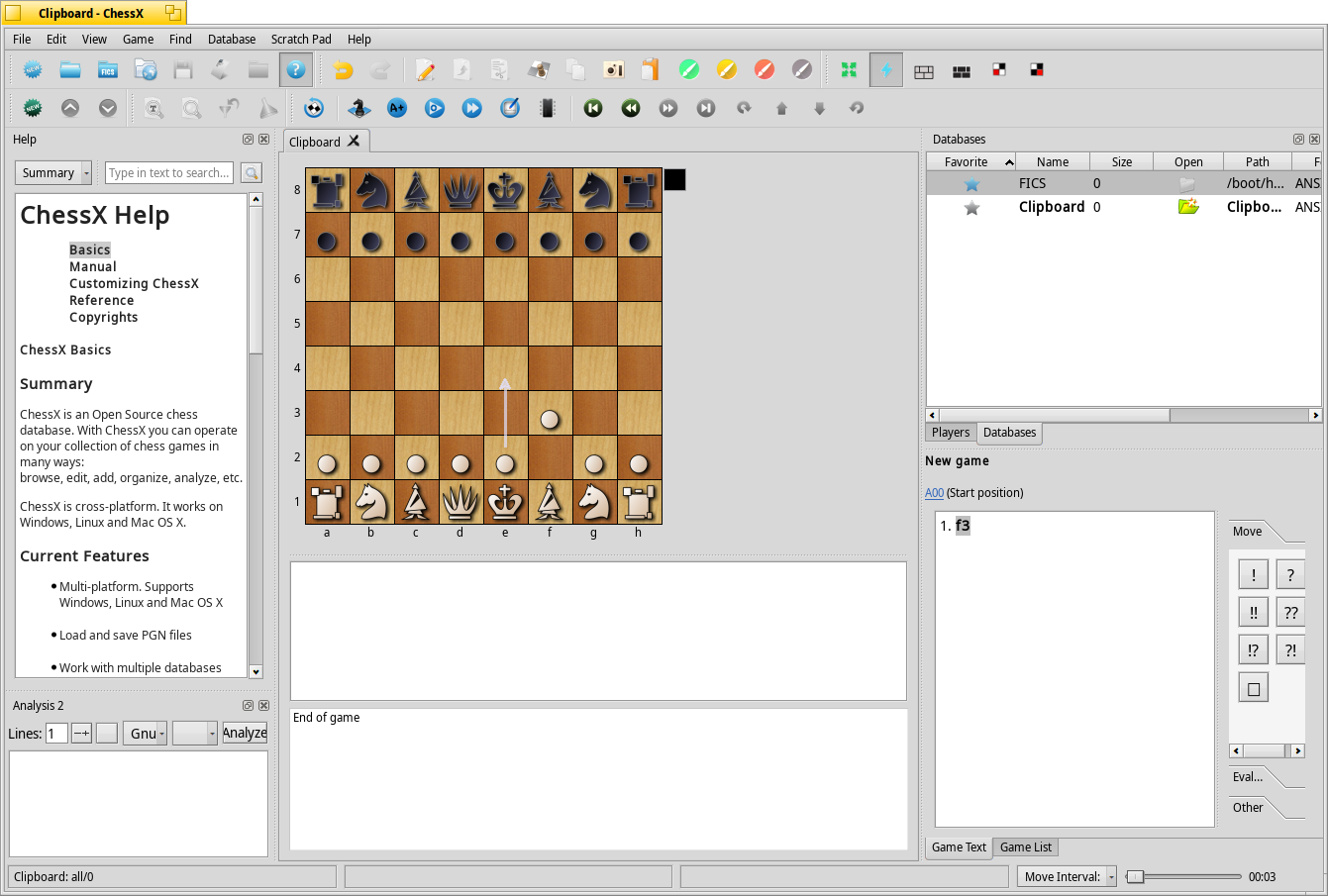Click the dark green New game badge icon

point(33,108)
